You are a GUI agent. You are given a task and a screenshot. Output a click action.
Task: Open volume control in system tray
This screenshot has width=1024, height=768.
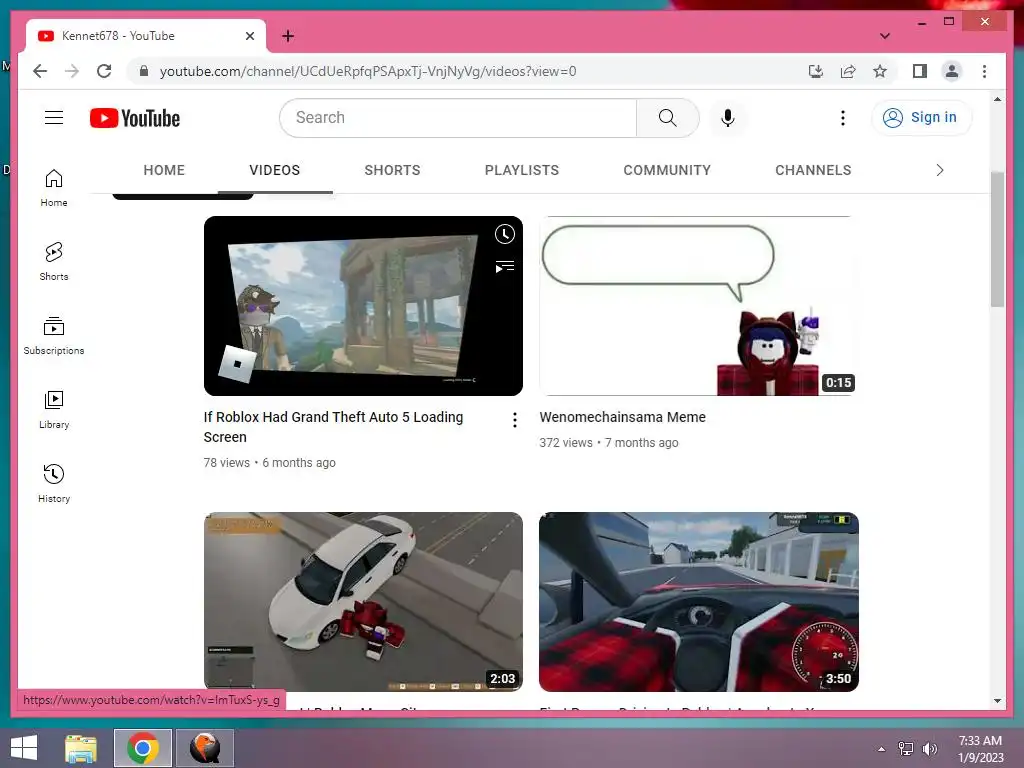tap(929, 749)
